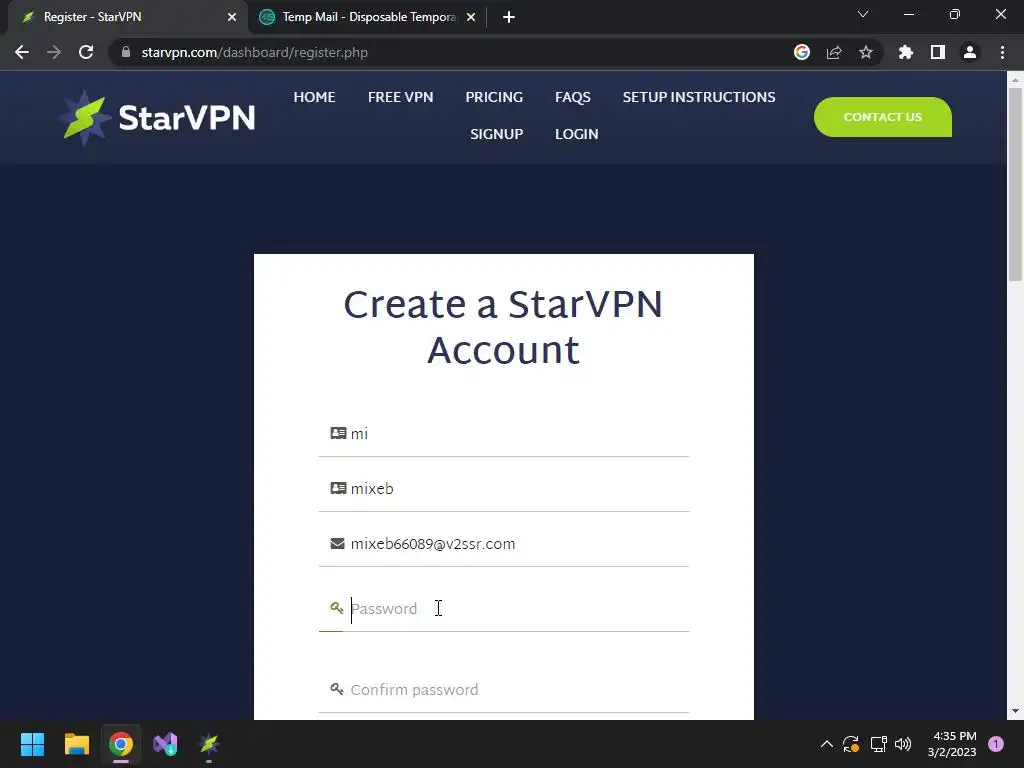Focus the Confirm password field
This screenshot has height=768, width=1024.
[x=504, y=690]
